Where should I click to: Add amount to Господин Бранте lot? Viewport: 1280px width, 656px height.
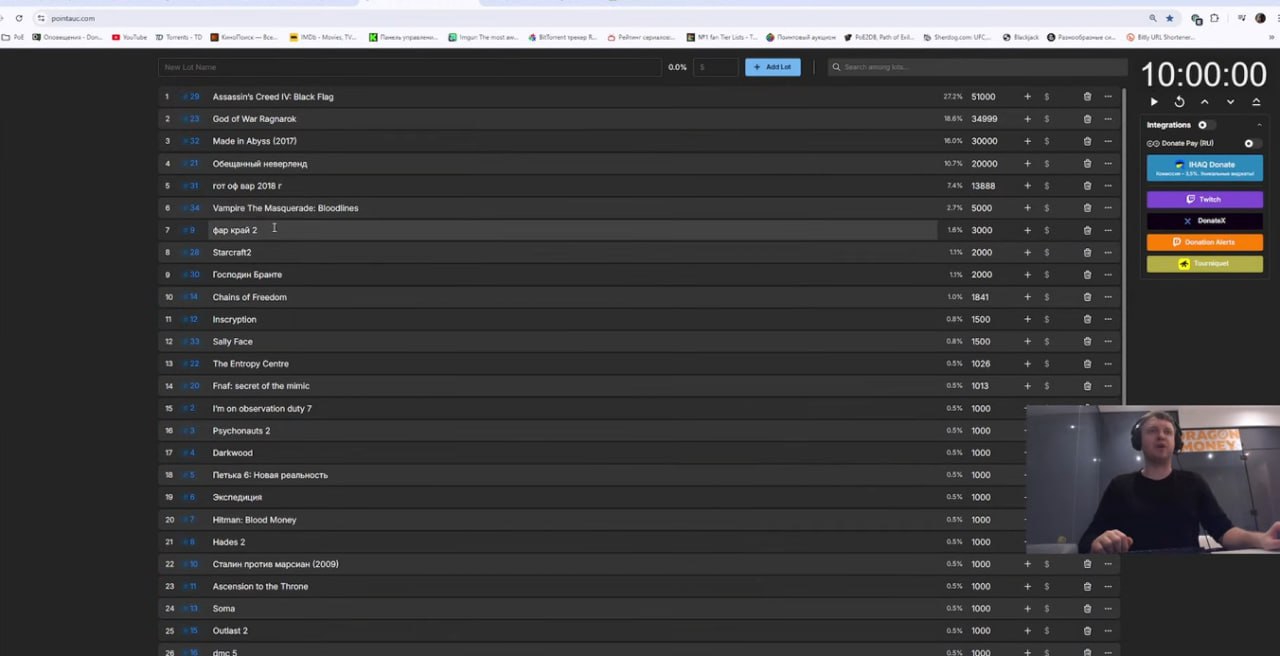coord(1027,274)
